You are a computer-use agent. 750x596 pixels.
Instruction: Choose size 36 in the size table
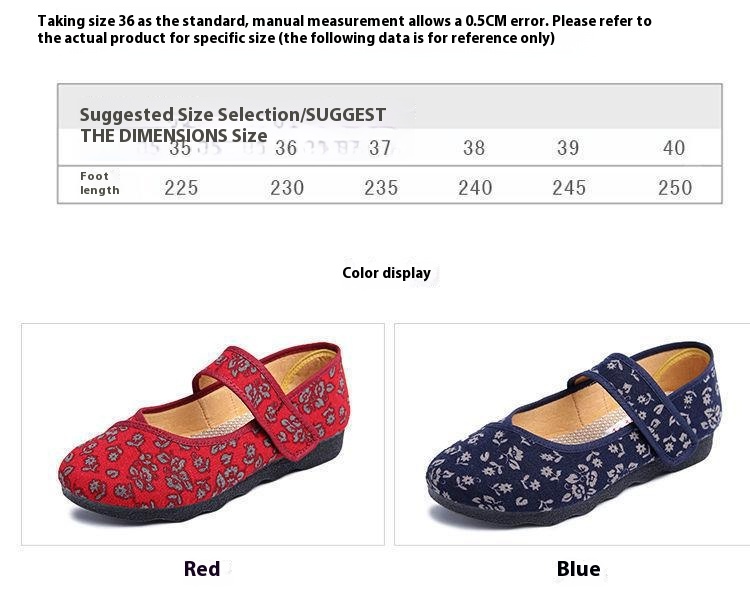click(x=286, y=149)
